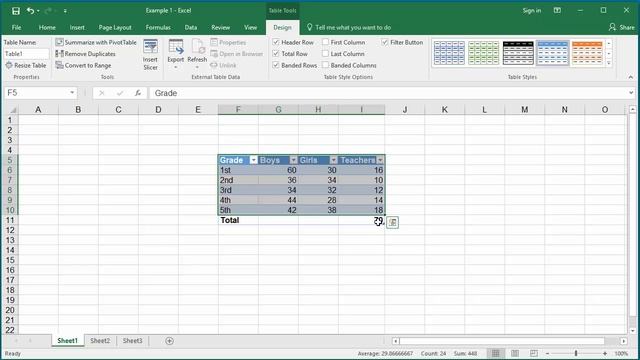Click the Share button
The image size is (640, 360).
621,27
